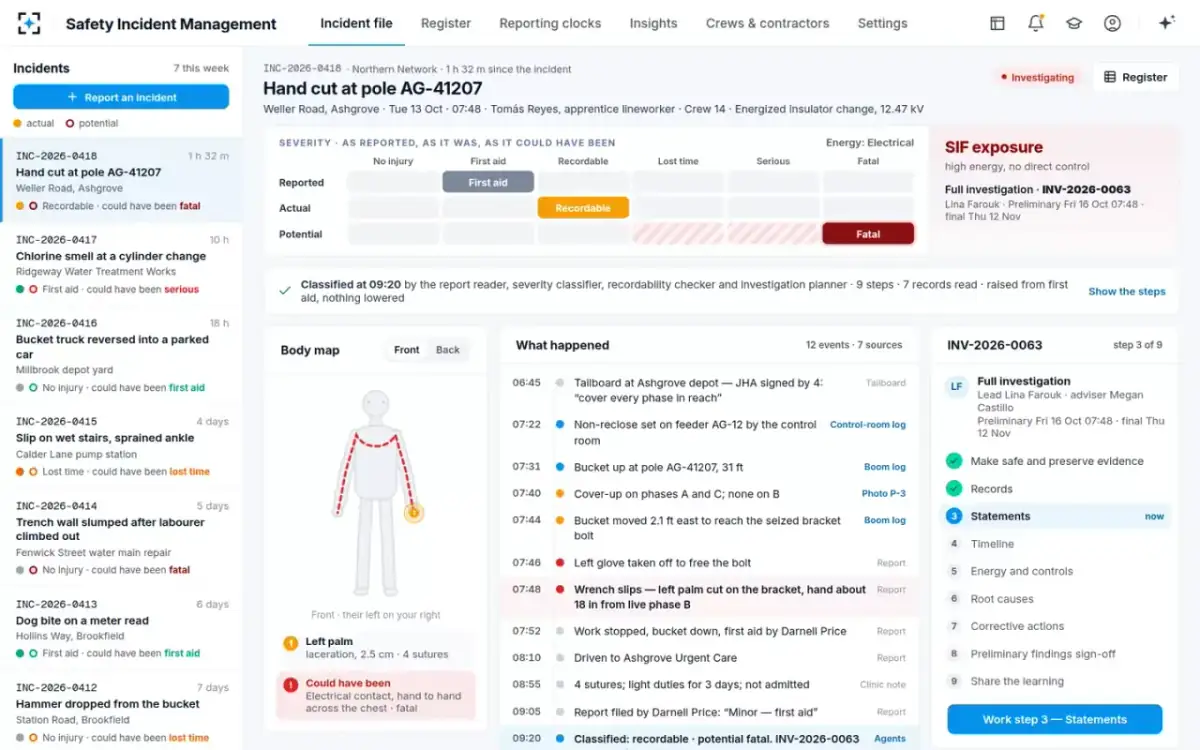Click the app logo icon
Viewport: 1200px width, 750px height.
tap(30, 23)
